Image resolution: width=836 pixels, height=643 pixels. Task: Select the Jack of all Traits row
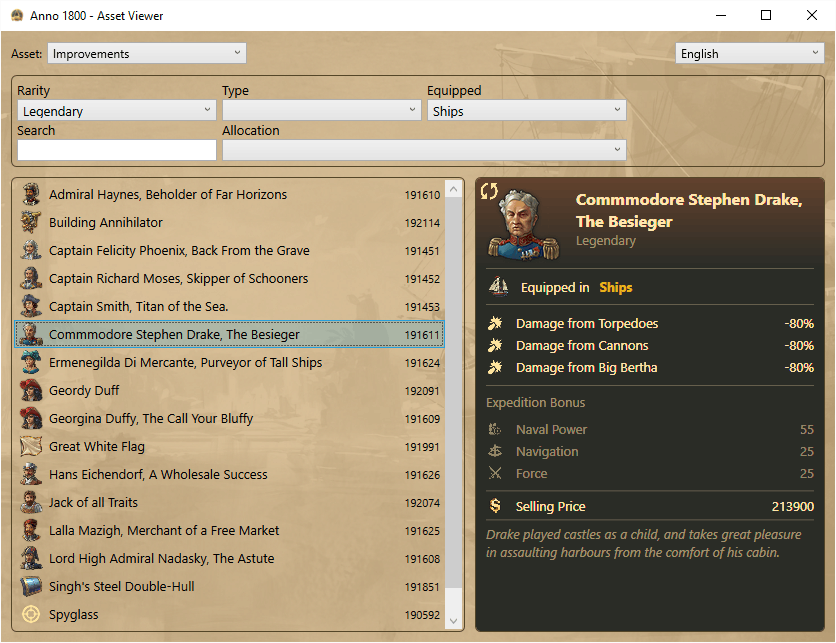[229, 502]
